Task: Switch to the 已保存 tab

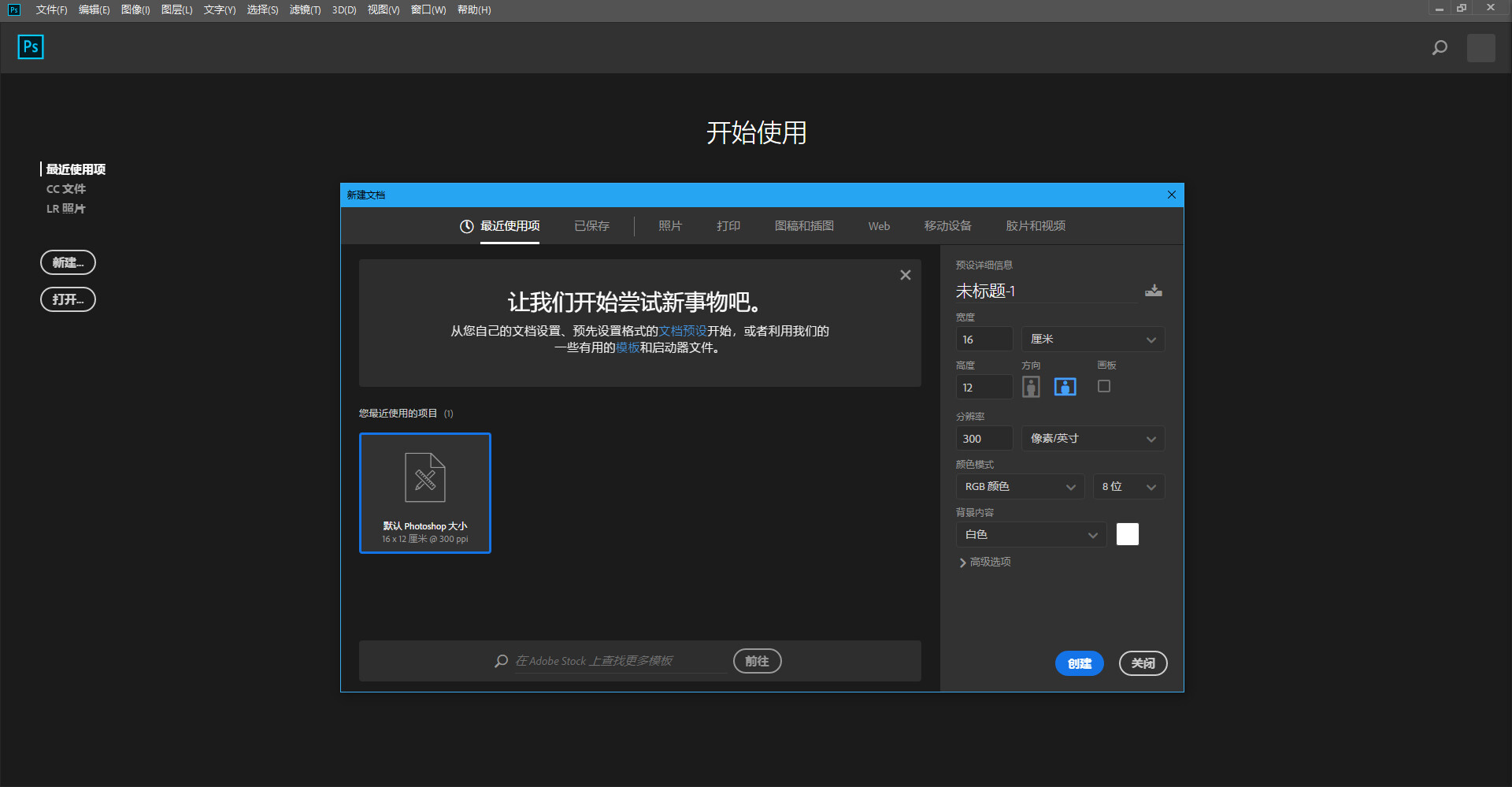Action: pos(592,226)
